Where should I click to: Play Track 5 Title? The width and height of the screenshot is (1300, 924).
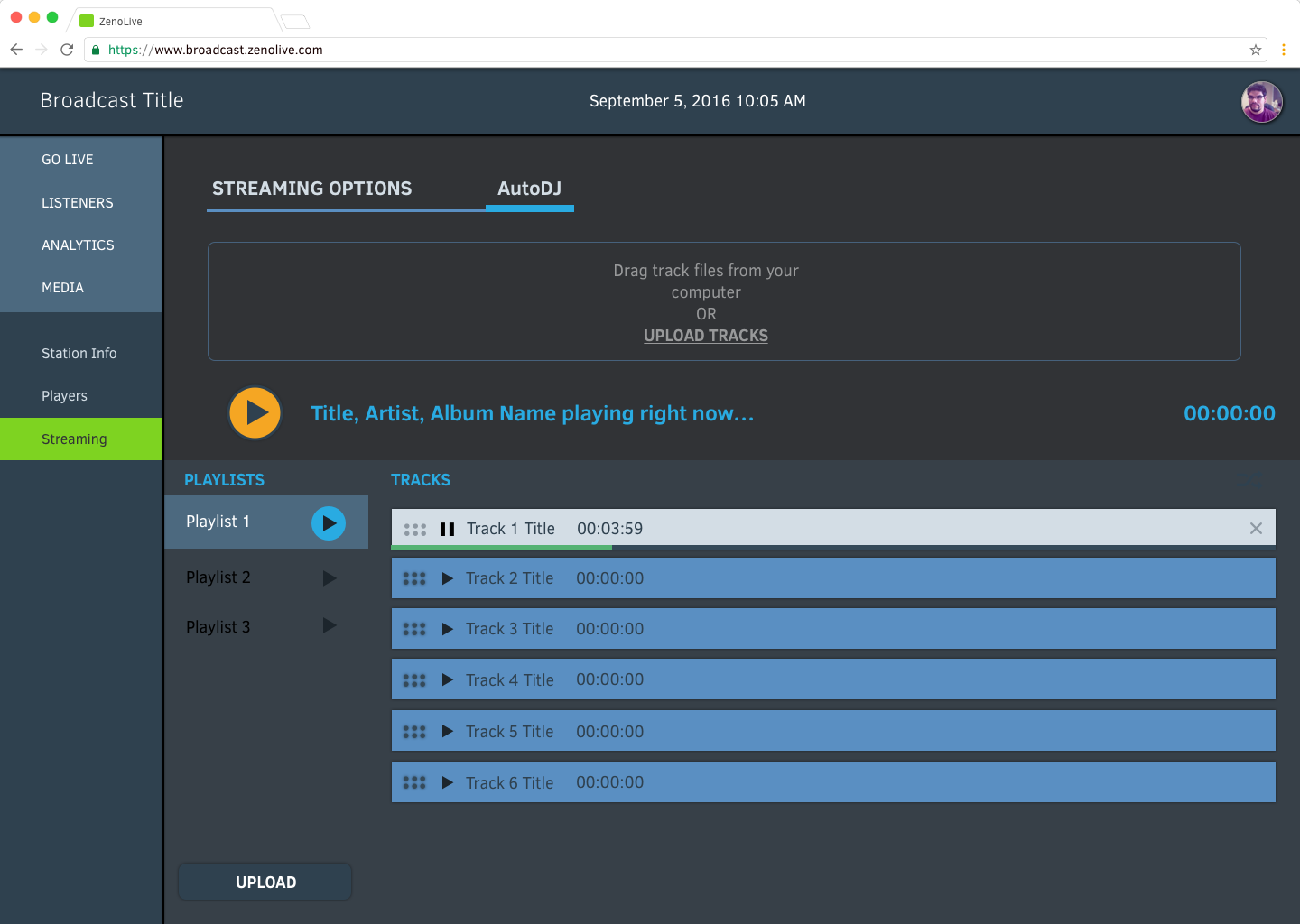click(x=447, y=731)
